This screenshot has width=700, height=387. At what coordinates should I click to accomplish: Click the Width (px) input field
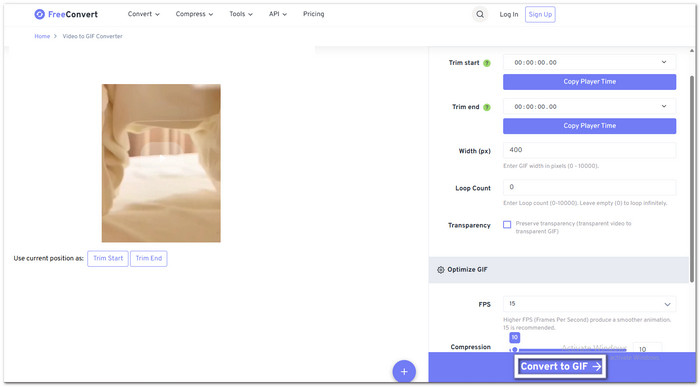[x=589, y=150]
